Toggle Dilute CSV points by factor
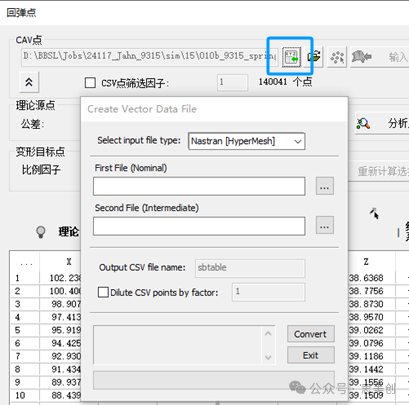 (103, 292)
